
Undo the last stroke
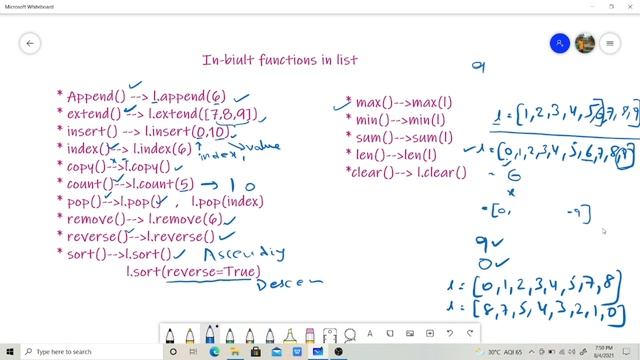coord(450,333)
